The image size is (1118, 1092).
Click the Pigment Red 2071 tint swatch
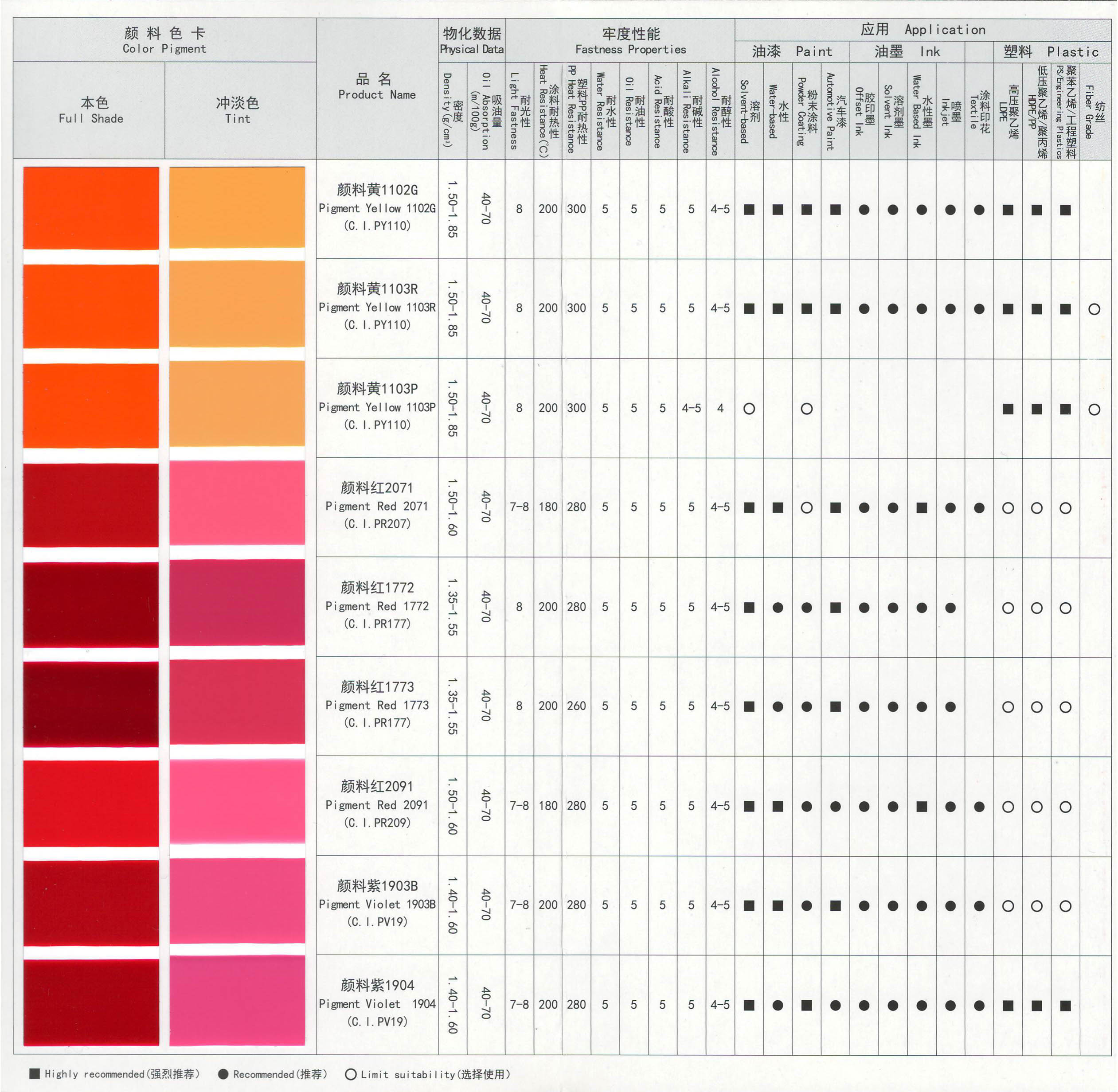click(237, 503)
